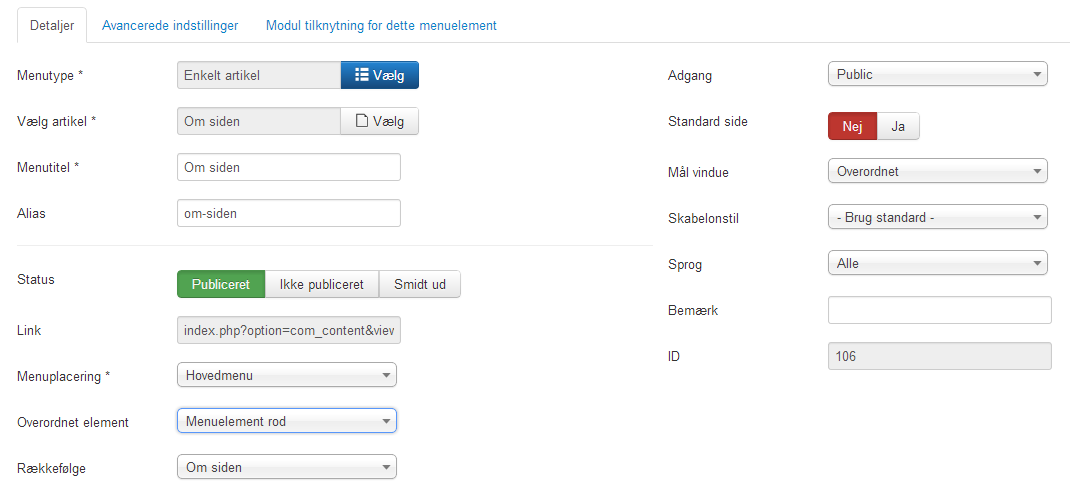Click the Menutitel input field
The image size is (1070, 495).
(289, 167)
